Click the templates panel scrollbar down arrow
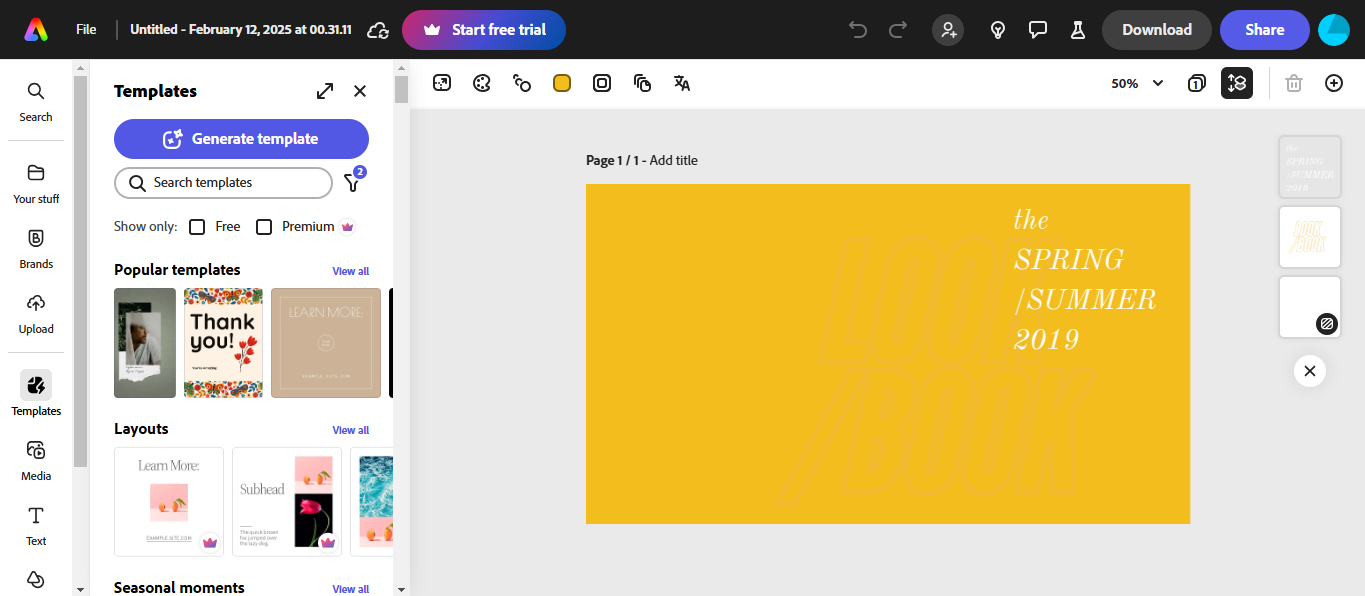This screenshot has width=1365, height=596. (401, 589)
